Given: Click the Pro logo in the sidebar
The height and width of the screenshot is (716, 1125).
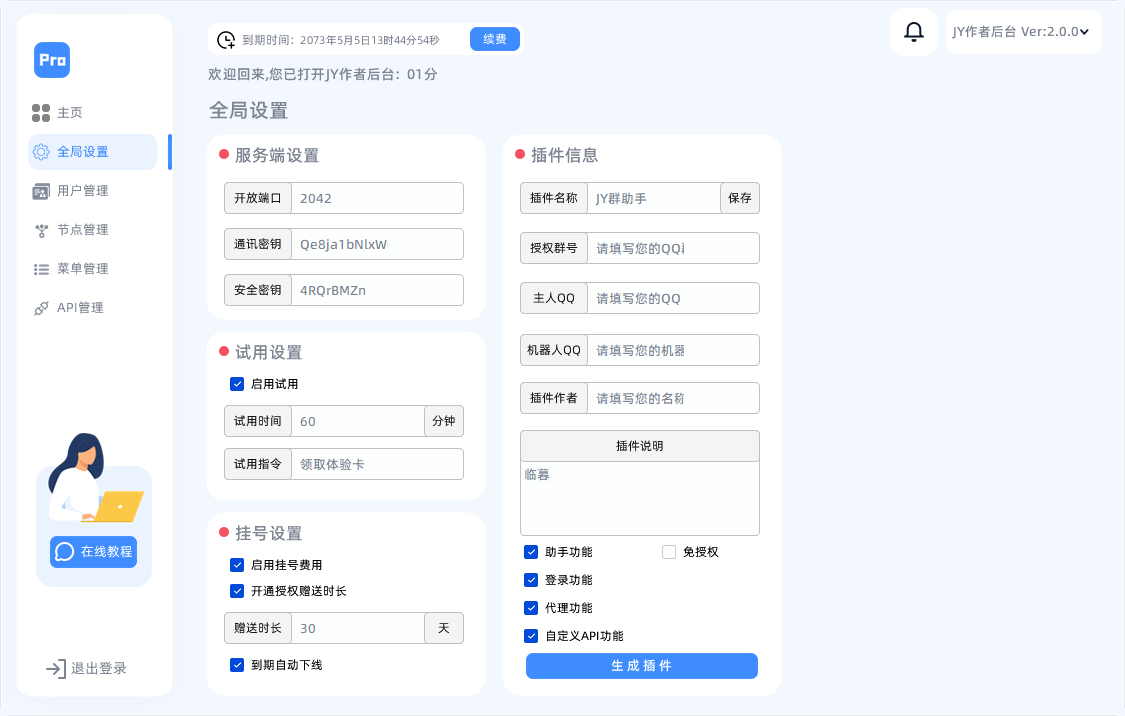Looking at the screenshot, I should coord(52,60).
